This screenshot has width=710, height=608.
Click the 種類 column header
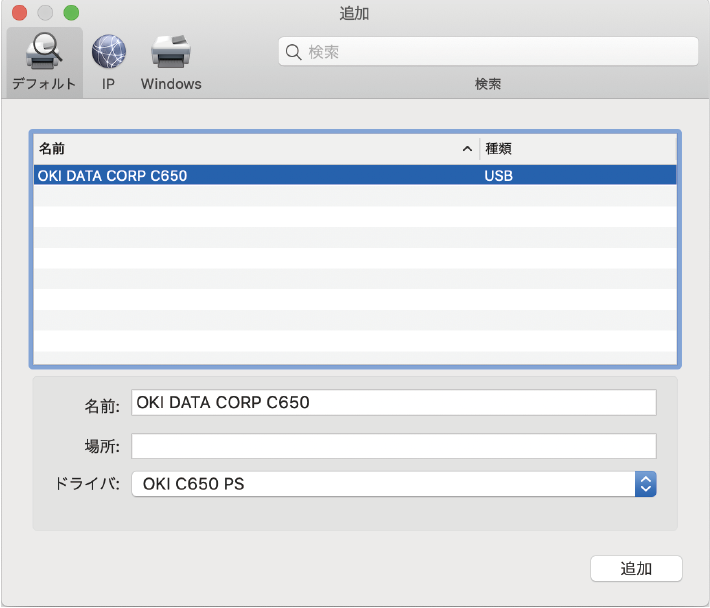point(578,148)
